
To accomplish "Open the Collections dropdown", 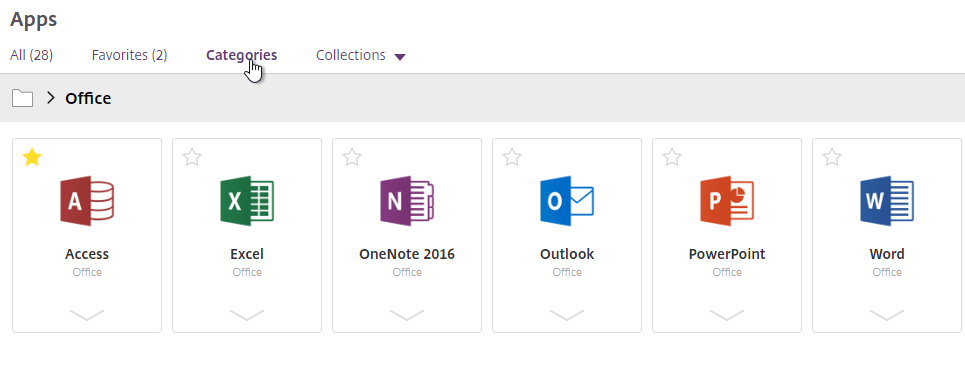I will [361, 55].
